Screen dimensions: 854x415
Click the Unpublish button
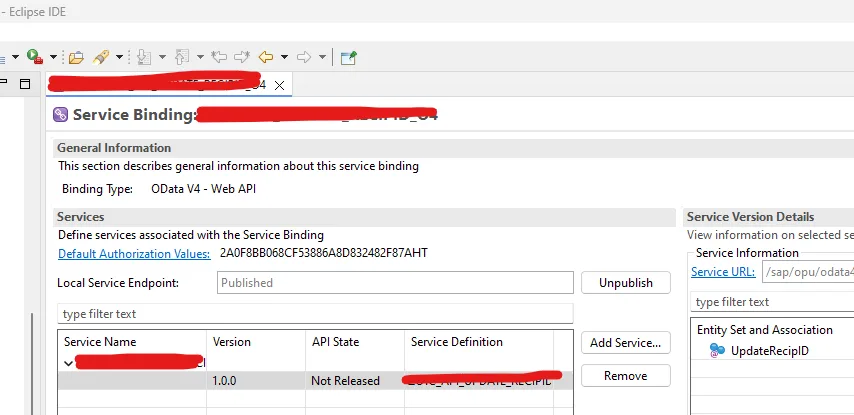click(625, 283)
